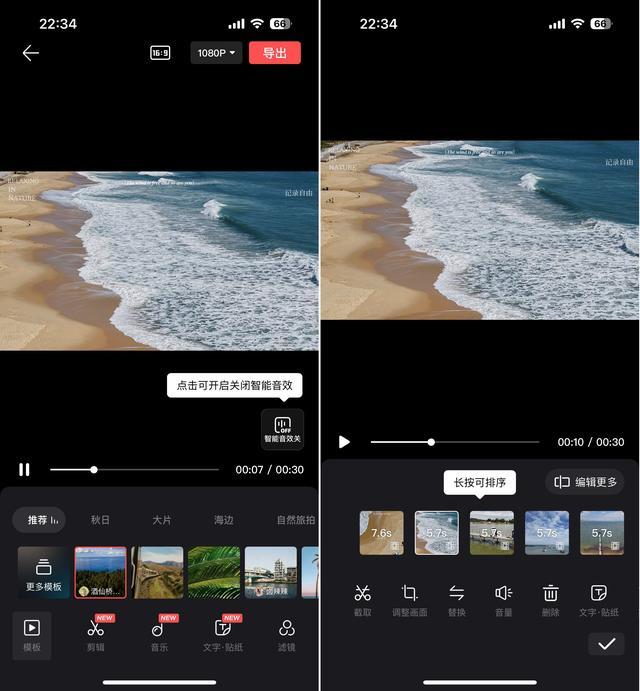The width and height of the screenshot is (640, 691).
Task: Open the 音量 volume control icon
Action: click(x=504, y=593)
